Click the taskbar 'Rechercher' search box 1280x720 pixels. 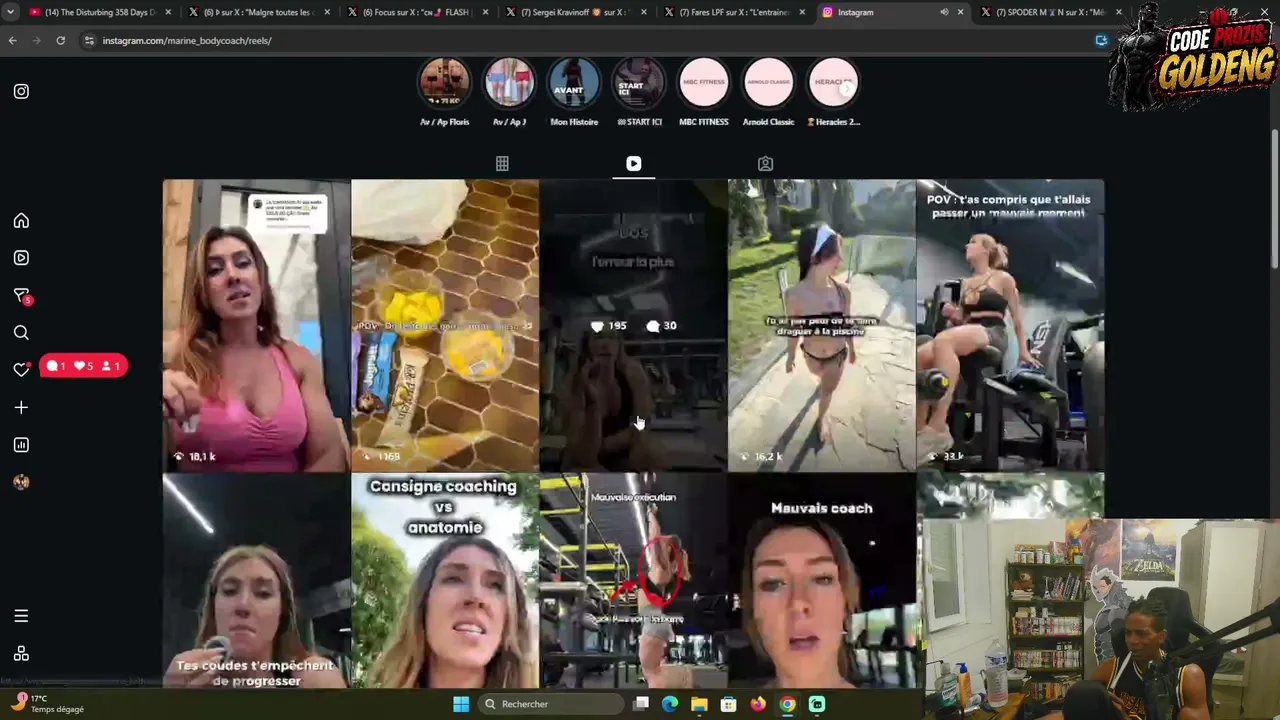click(553, 704)
